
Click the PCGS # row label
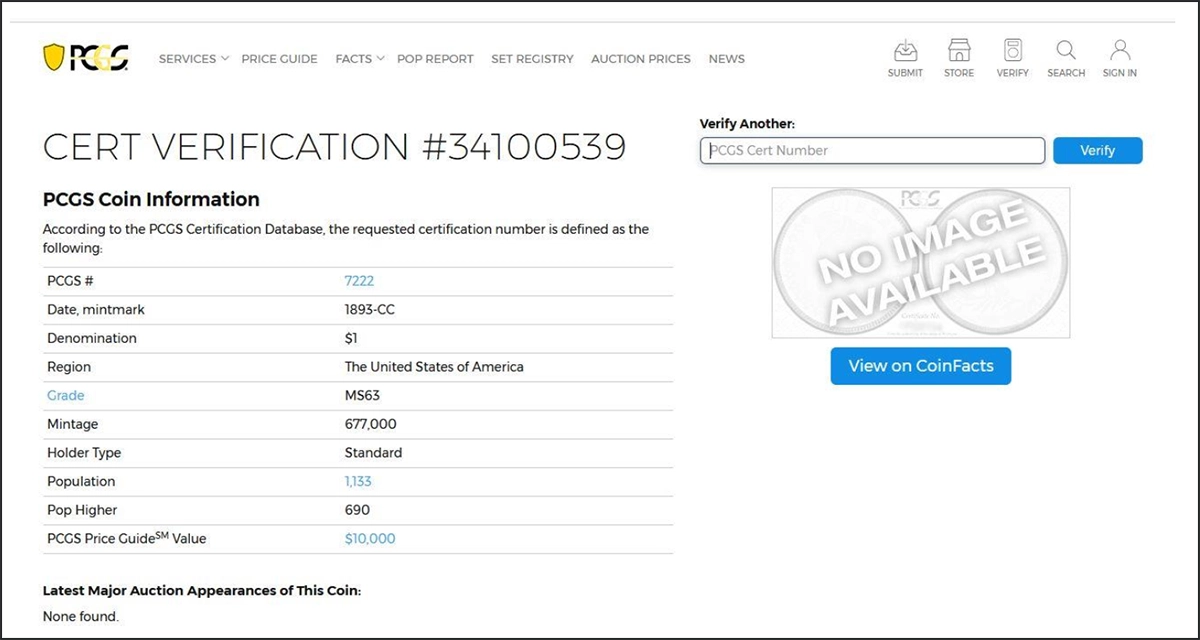(70, 281)
